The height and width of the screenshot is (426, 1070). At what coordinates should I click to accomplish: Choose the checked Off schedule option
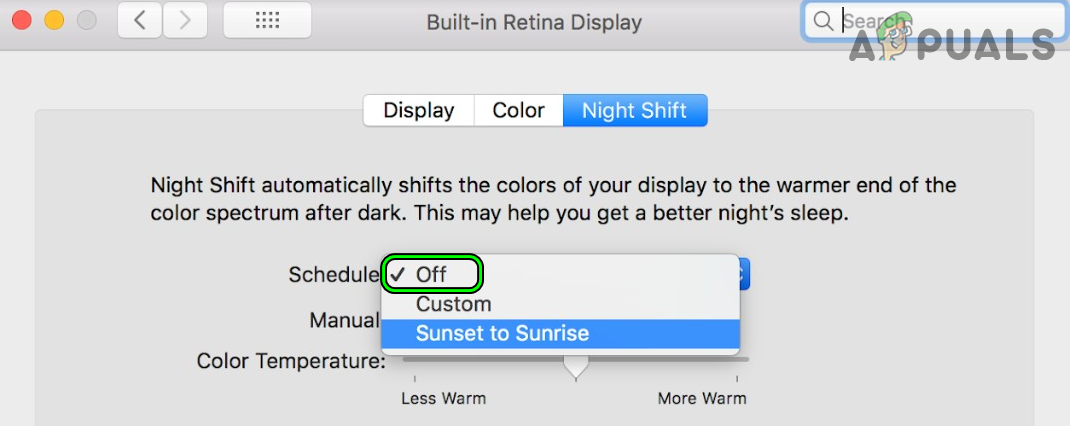tap(432, 274)
